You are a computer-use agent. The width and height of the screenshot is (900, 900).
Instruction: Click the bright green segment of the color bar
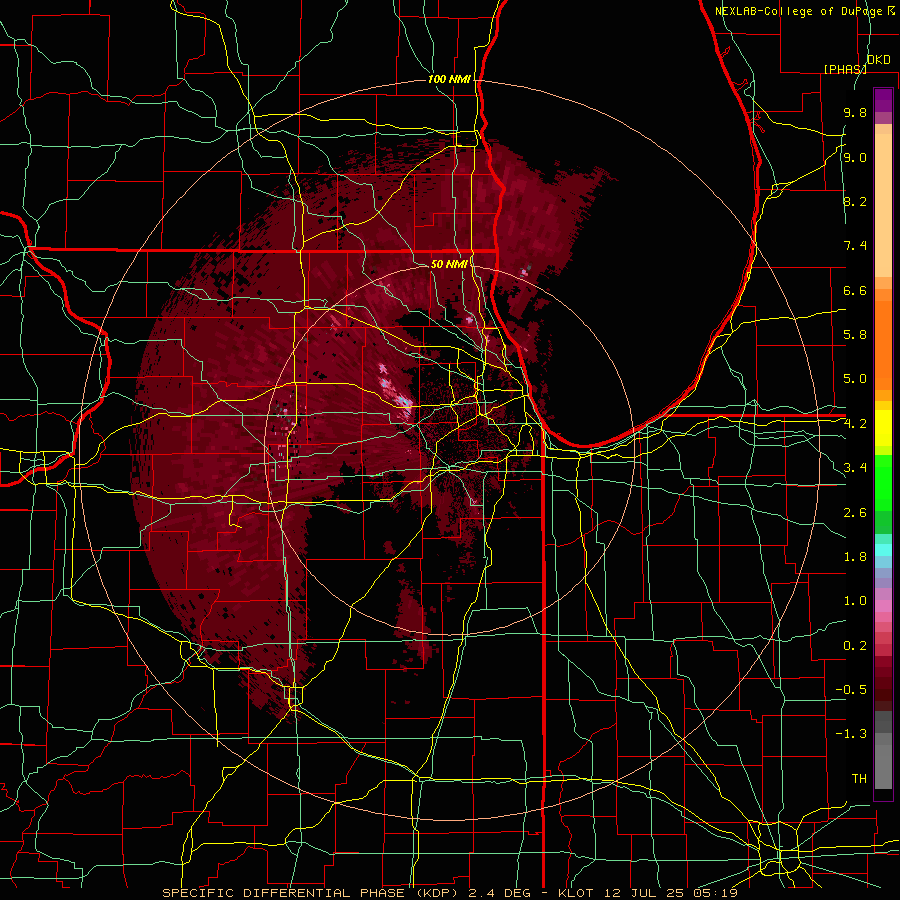pyautogui.click(x=883, y=481)
